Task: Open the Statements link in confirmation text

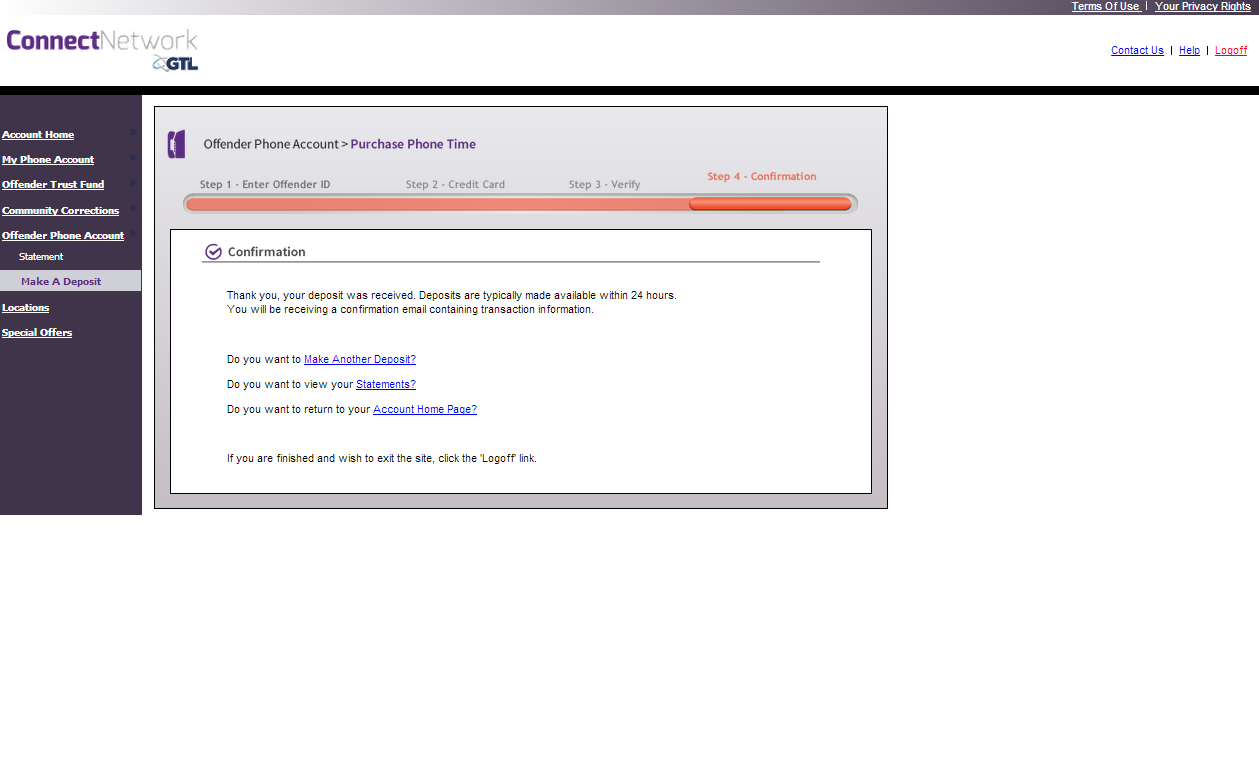Action: 386,384
